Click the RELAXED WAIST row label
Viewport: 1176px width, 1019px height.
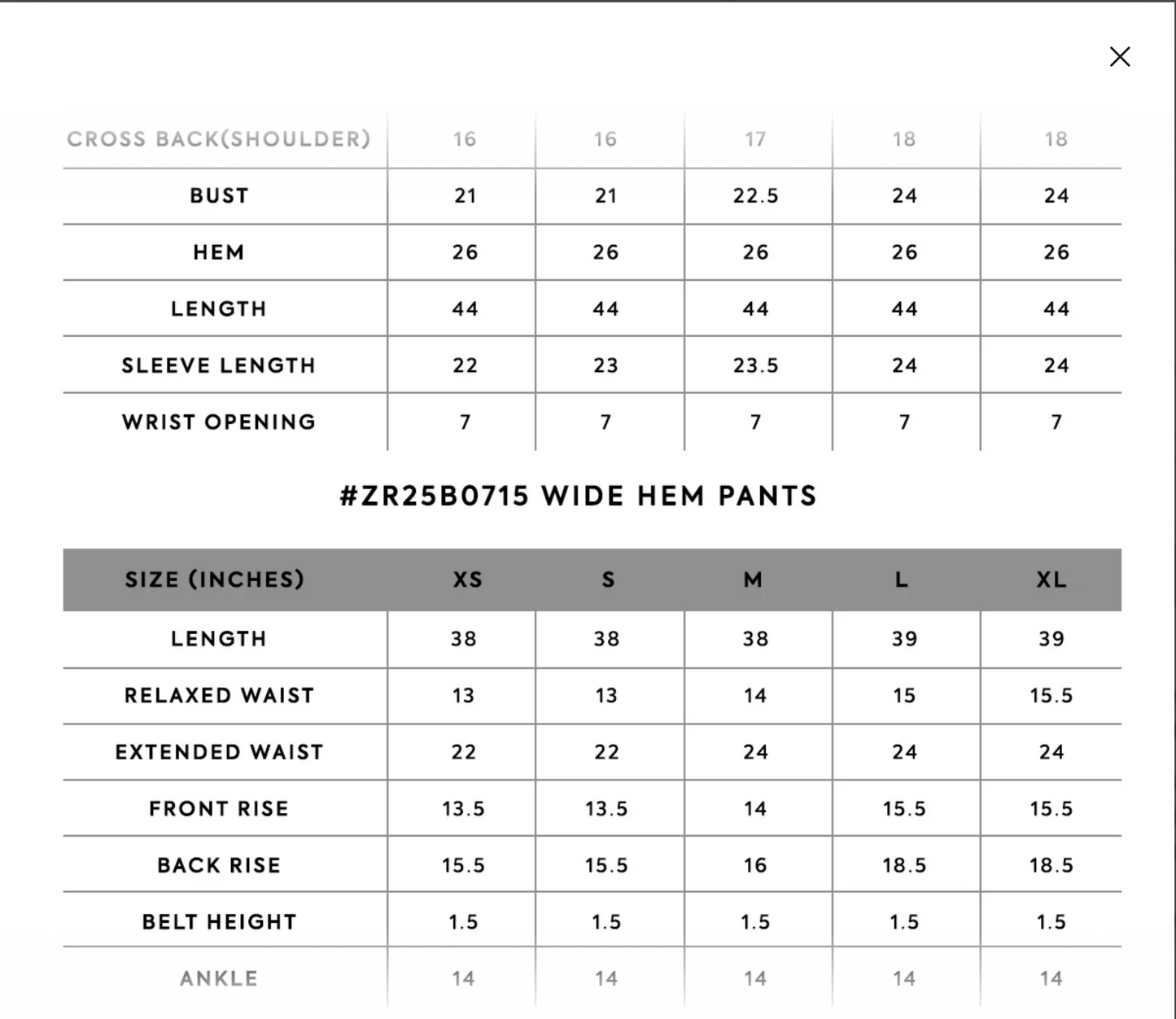(219, 695)
